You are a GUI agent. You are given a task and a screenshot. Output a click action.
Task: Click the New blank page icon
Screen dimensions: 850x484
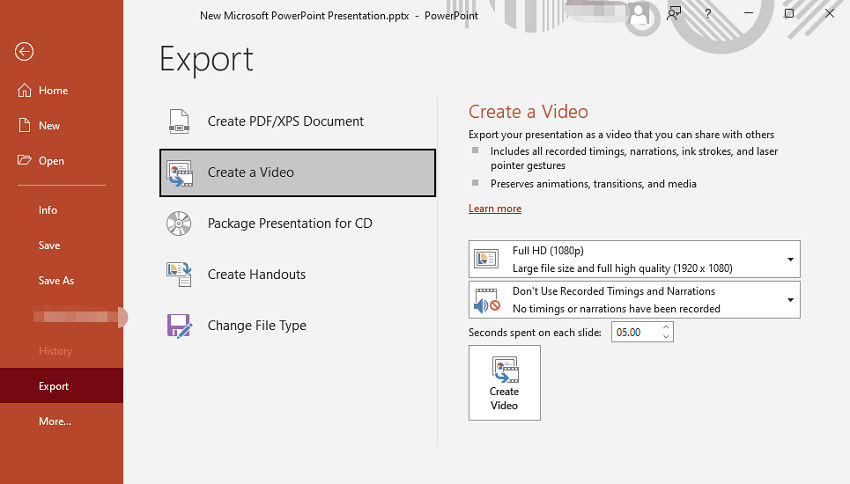pyautogui.click(x=24, y=125)
